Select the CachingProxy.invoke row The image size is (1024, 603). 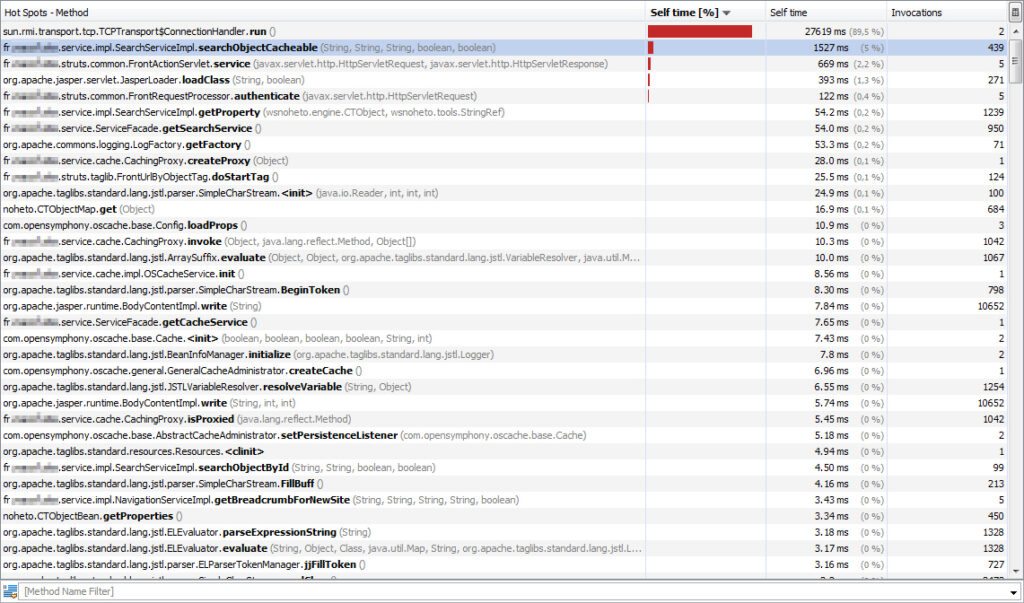(504, 242)
